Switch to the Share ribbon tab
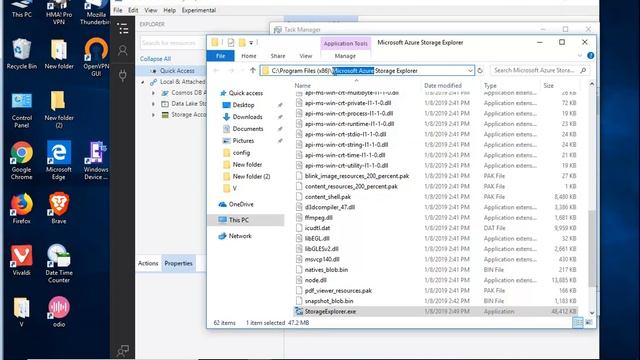The width and height of the screenshot is (640, 360). [278, 56]
